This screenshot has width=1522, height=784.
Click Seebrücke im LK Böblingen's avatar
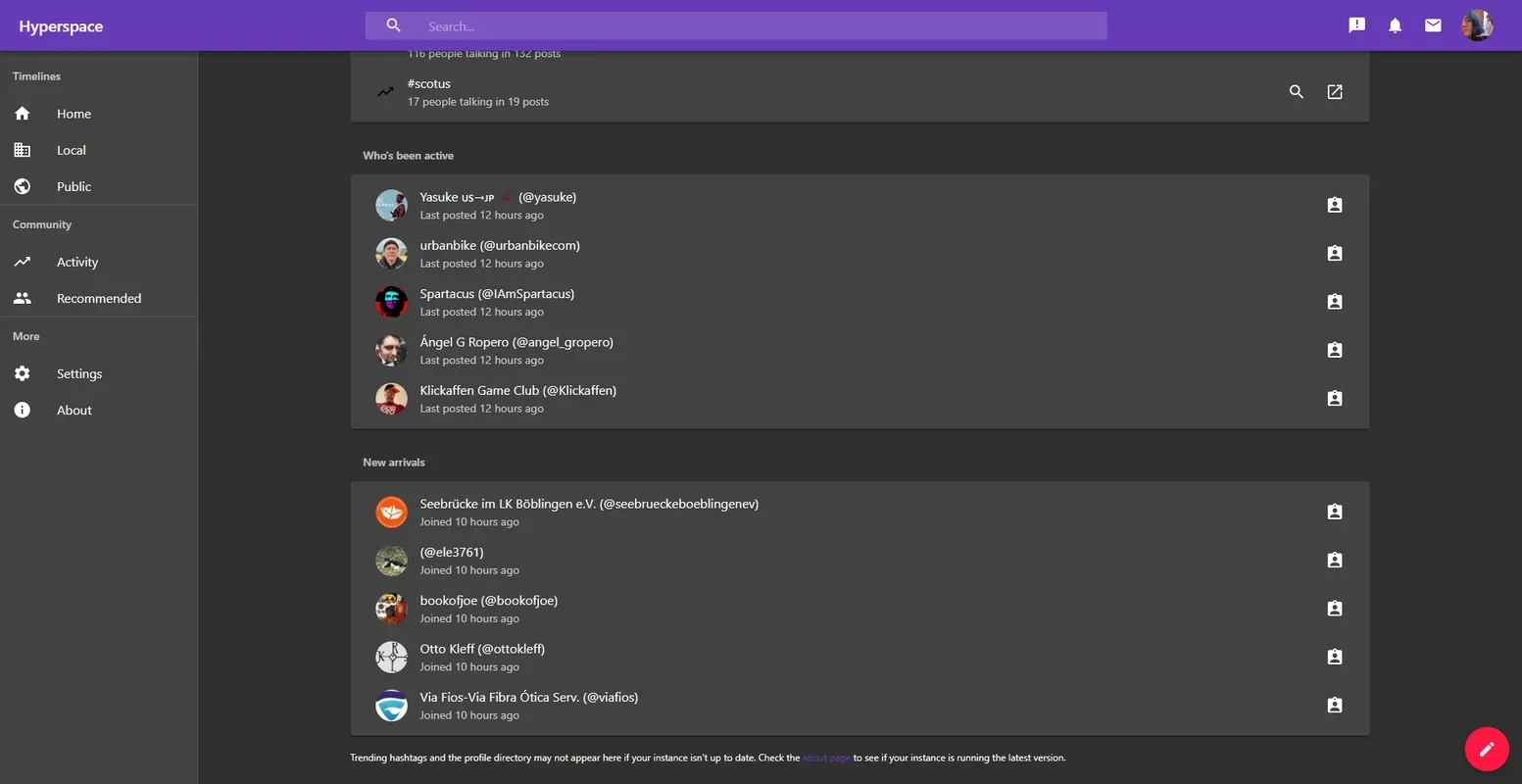point(391,512)
